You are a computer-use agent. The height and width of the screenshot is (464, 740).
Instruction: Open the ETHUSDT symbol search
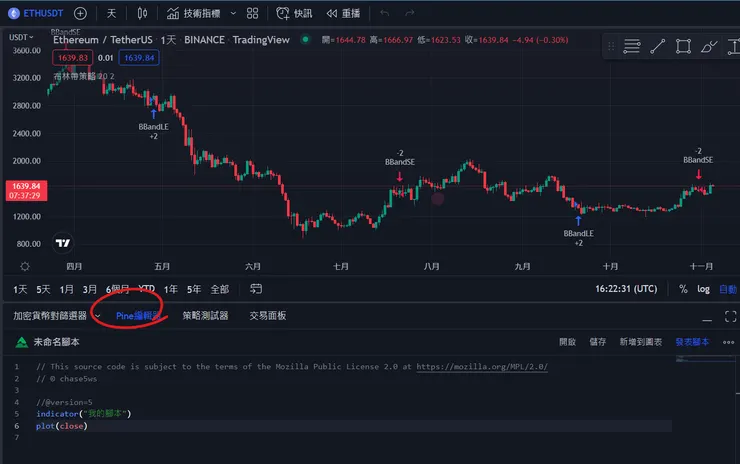(35, 13)
